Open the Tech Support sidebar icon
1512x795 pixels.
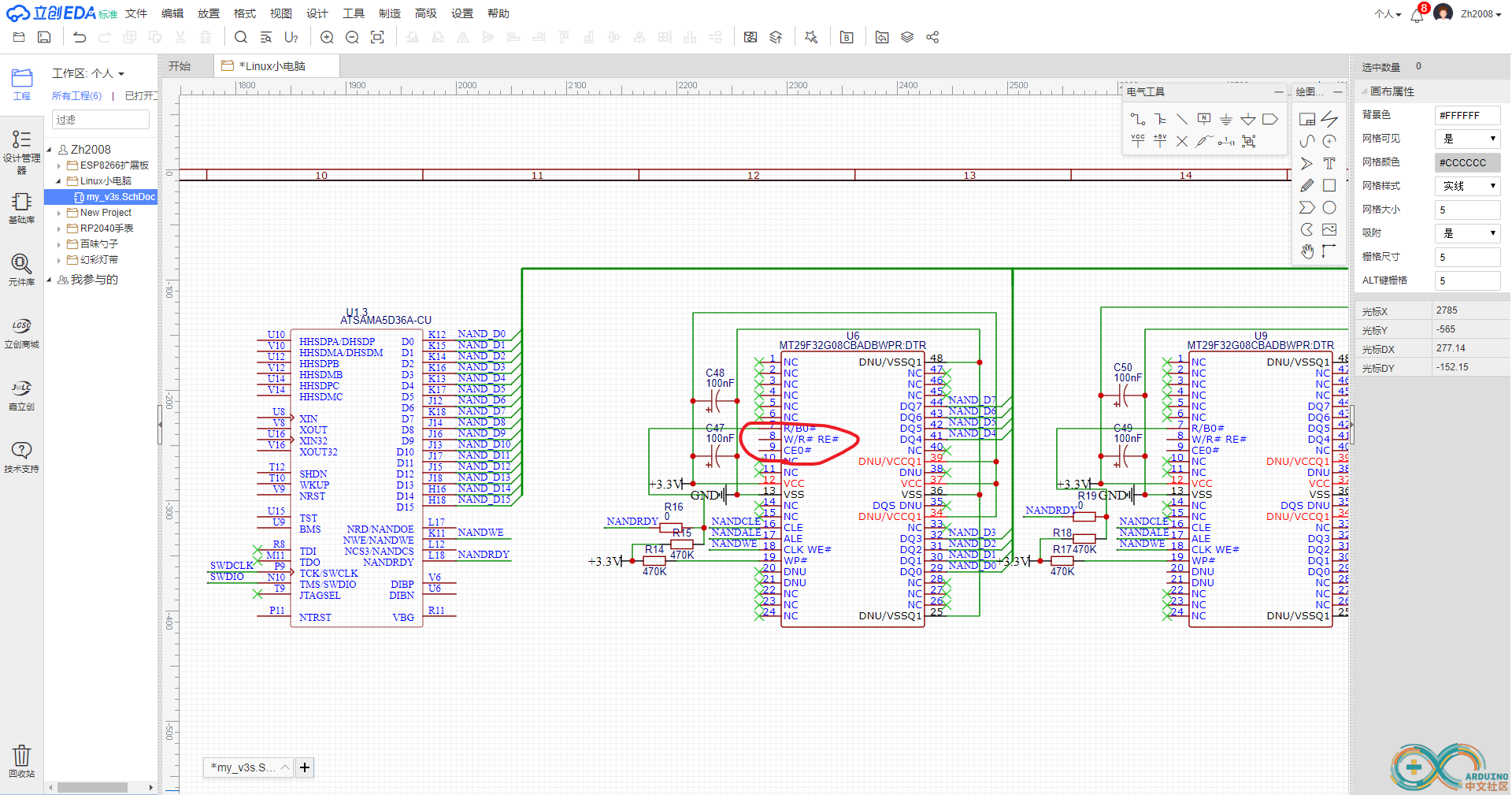(x=21, y=457)
